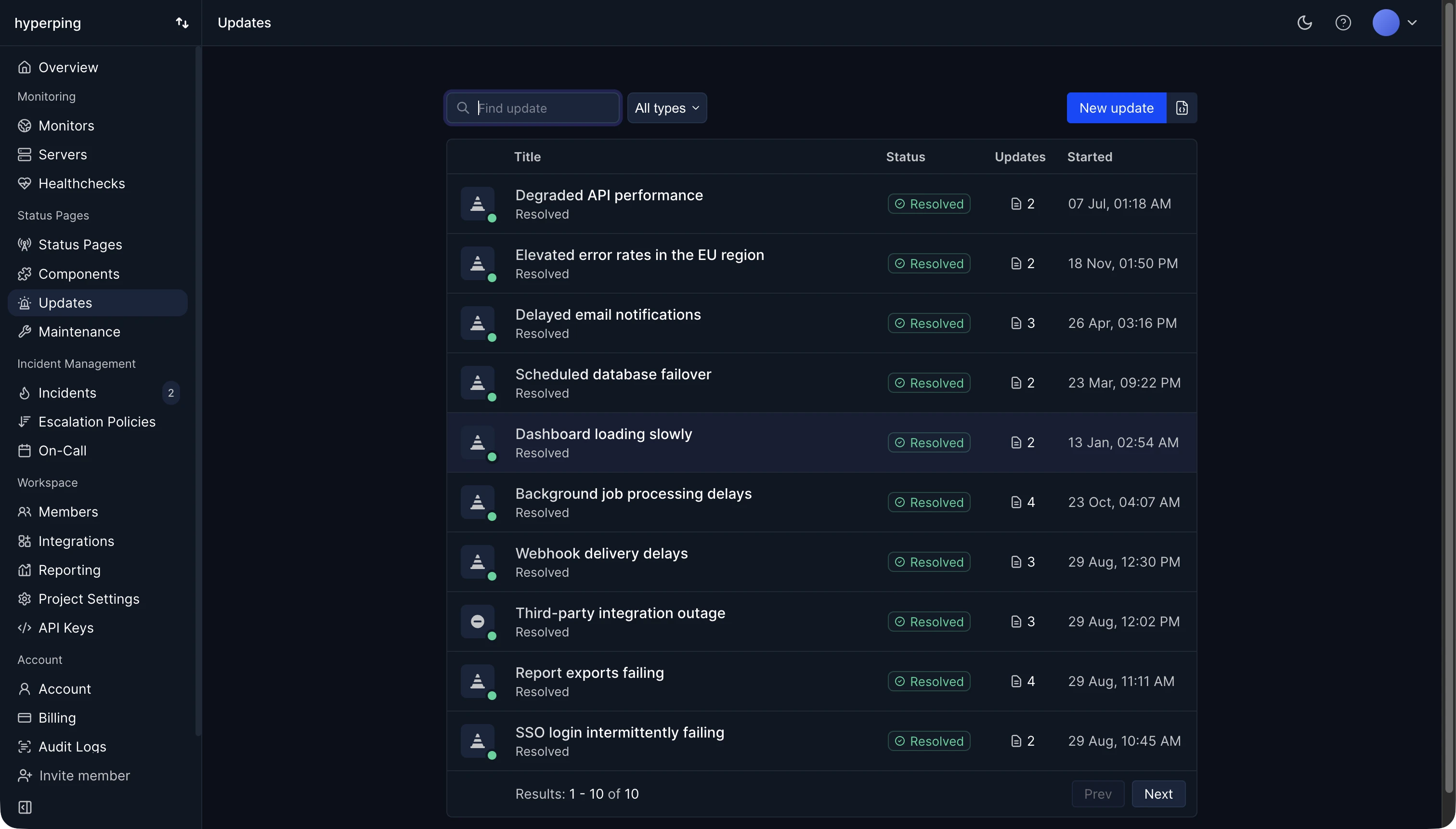Toggle dark mode moon icon
Image resolution: width=1456 pixels, height=829 pixels.
pos(1304,23)
